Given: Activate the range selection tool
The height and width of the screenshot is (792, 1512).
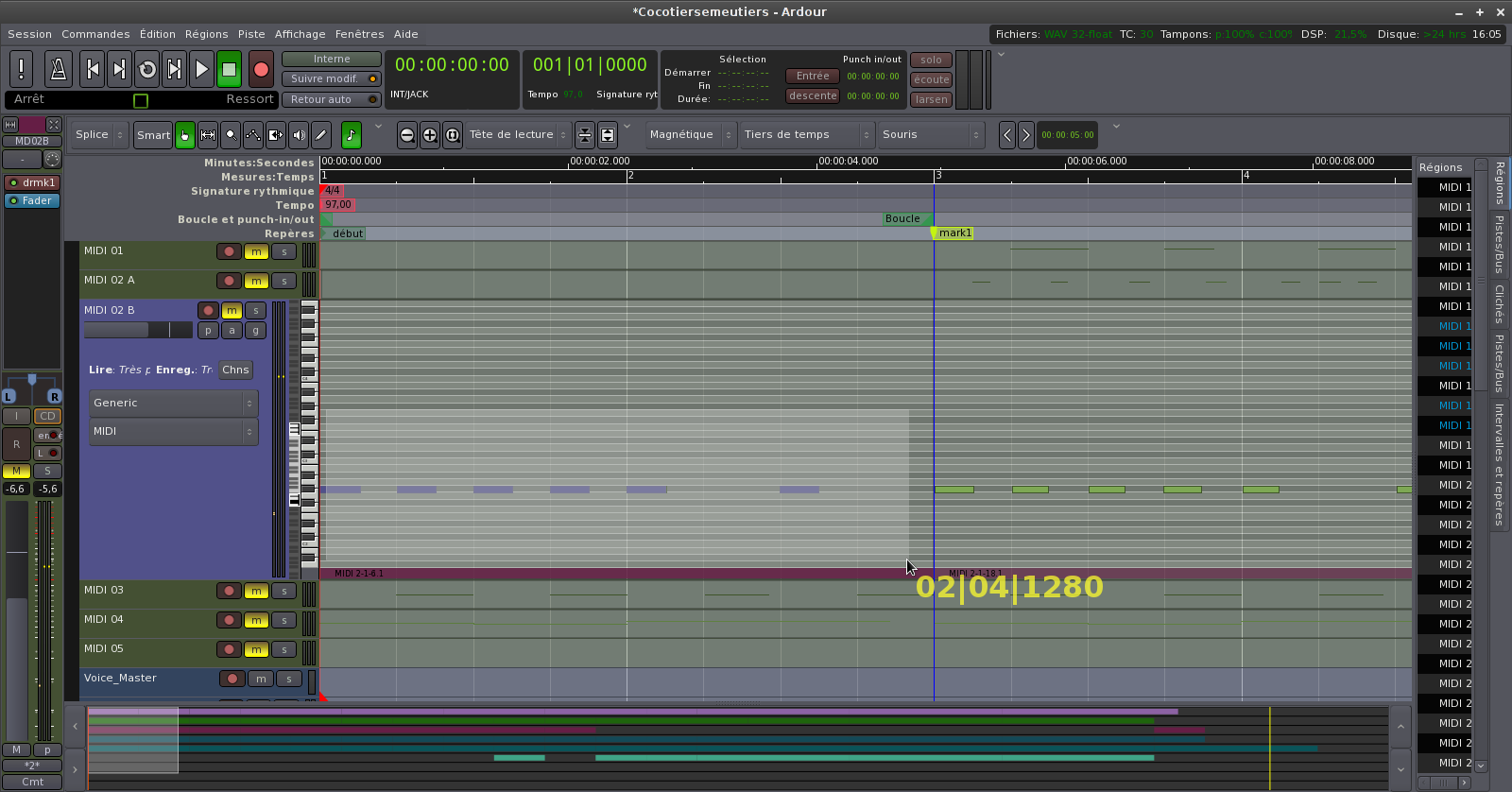Looking at the screenshot, I should pyautogui.click(x=208, y=135).
